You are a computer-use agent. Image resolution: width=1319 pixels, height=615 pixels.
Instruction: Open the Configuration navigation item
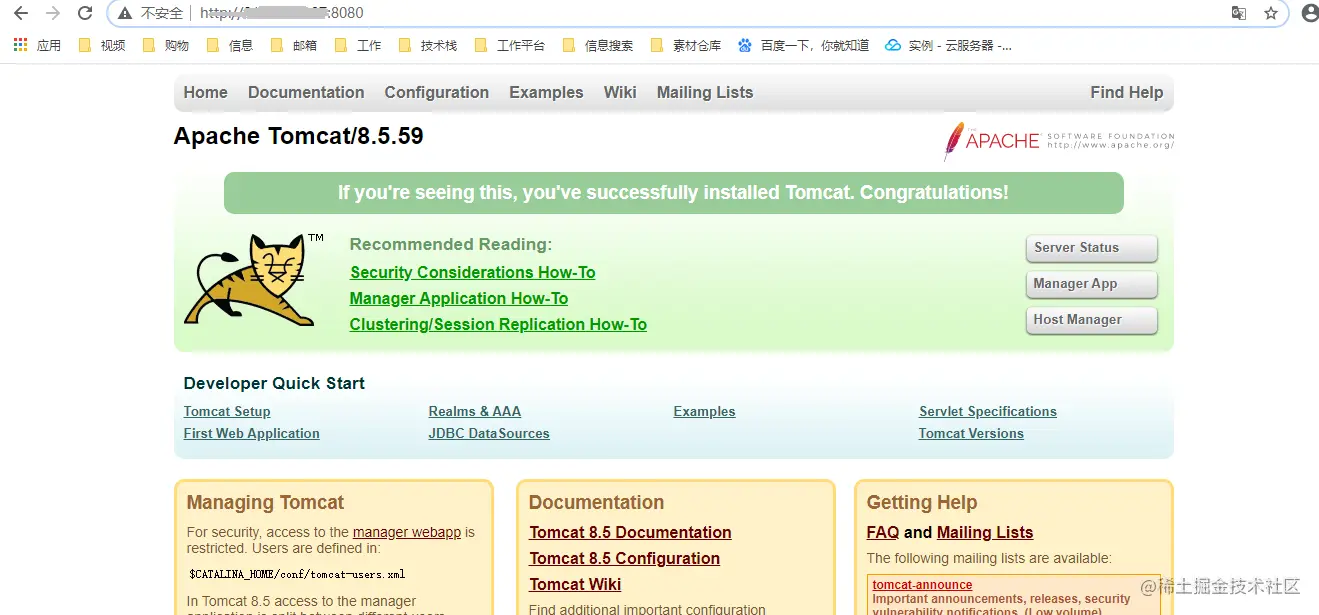pos(437,92)
